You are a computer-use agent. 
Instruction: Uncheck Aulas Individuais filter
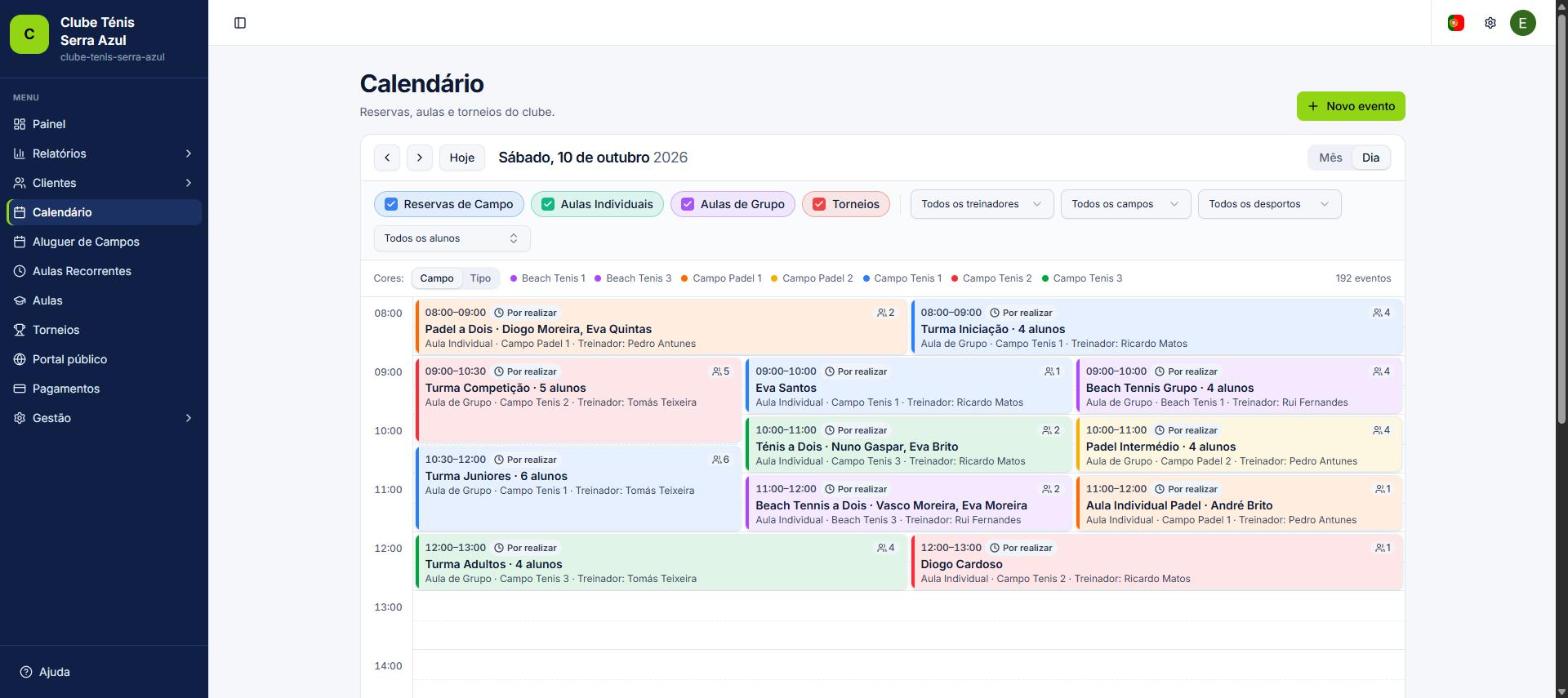point(548,204)
